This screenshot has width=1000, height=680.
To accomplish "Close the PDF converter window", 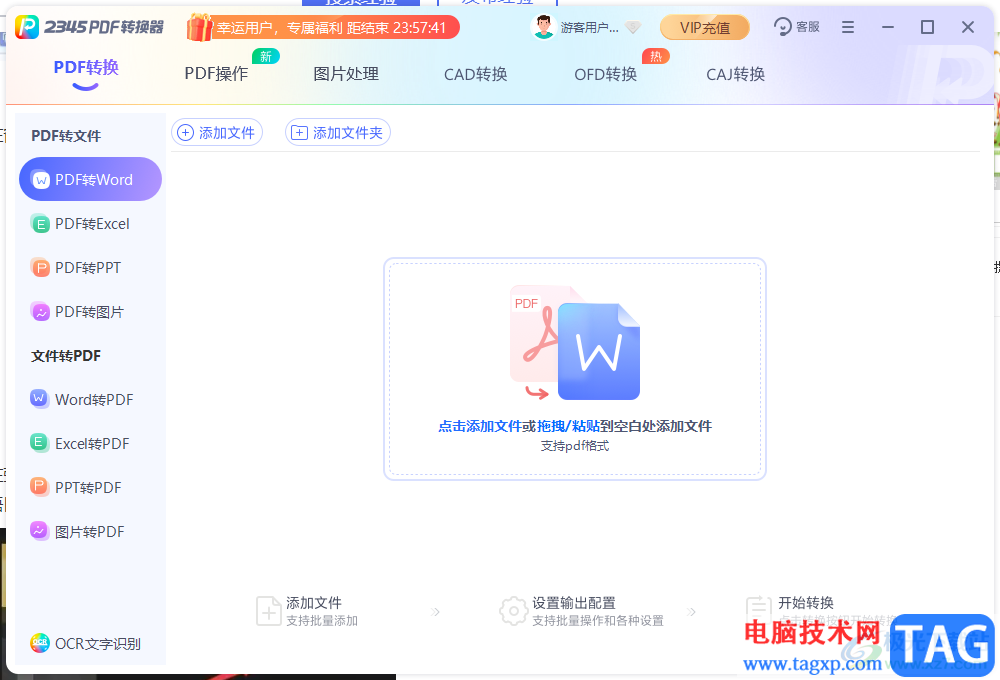I will point(967,27).
